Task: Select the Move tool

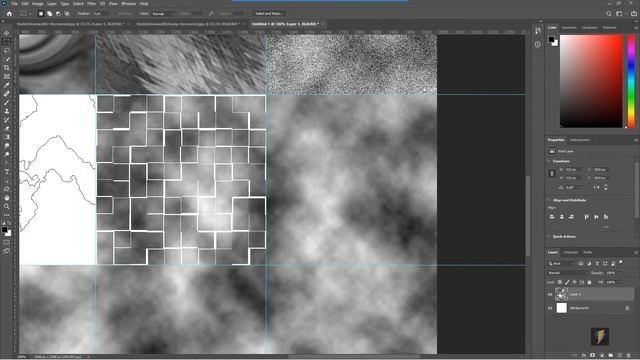Action: (7, 33)
